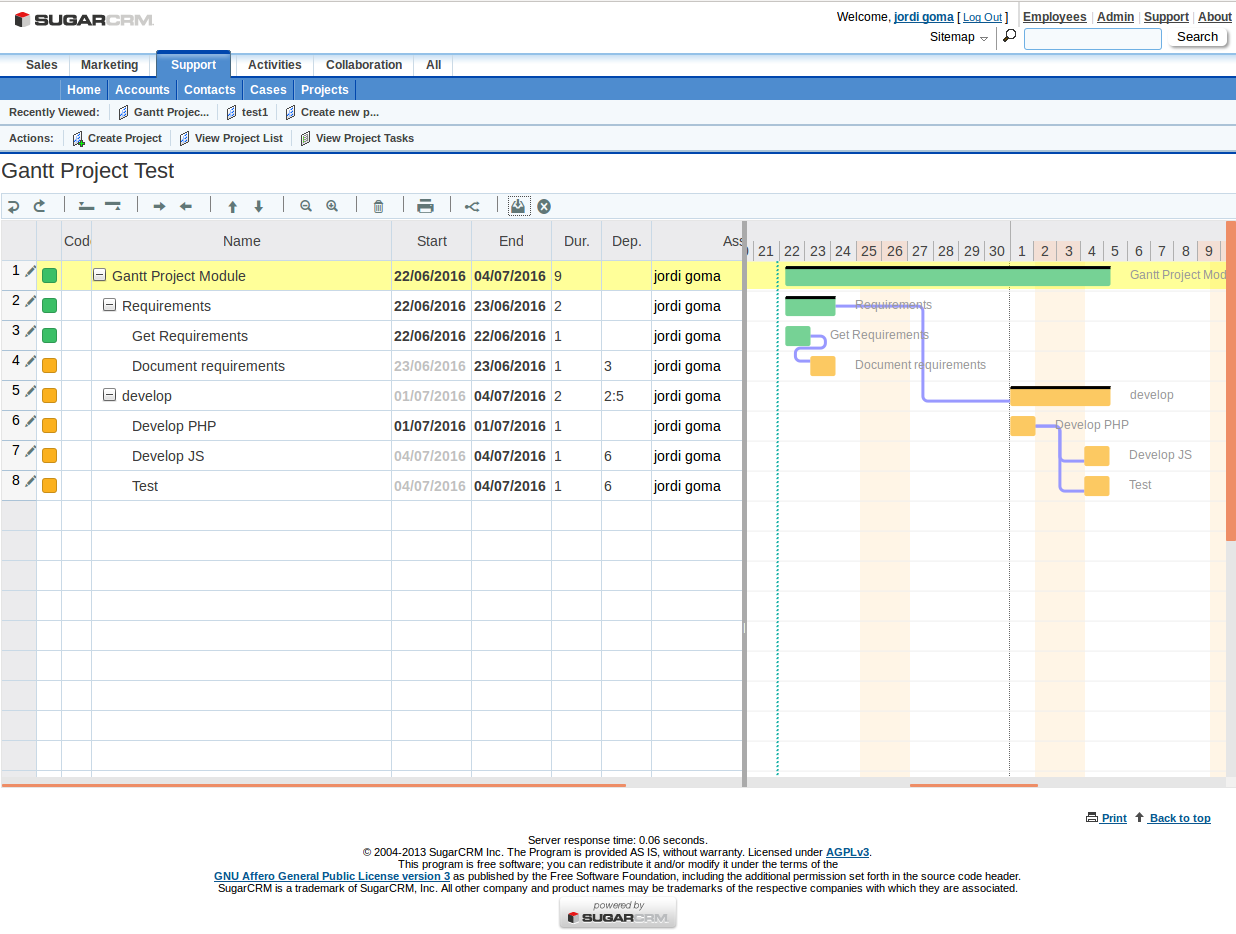The width and height of the screenshot is (1236, 934).
Task: Click the status square of Gantt Project Module
Action: click(49, 276)
